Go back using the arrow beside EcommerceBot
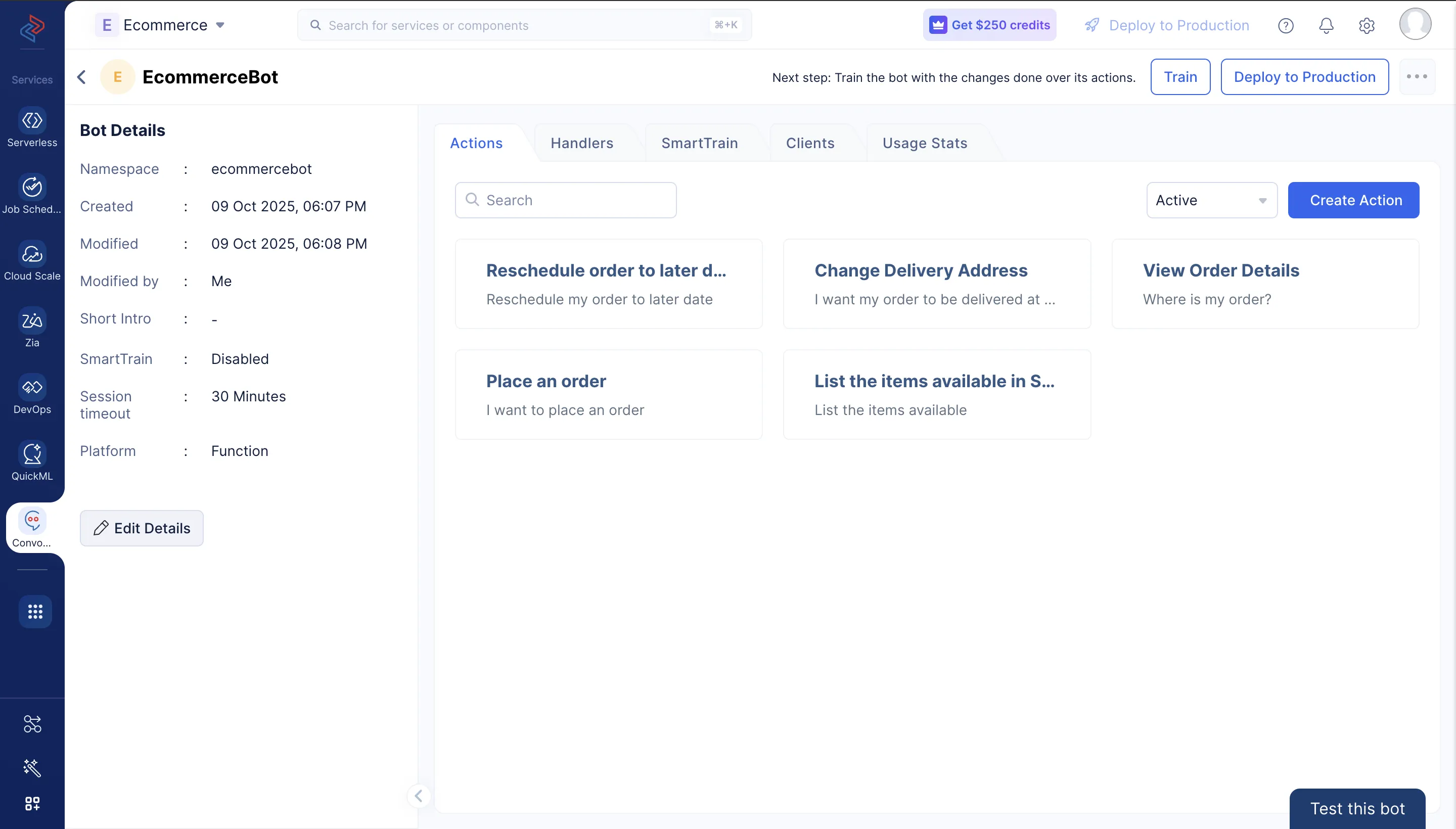This screenshot has width=1456, height=829. [x=82, y=77]
